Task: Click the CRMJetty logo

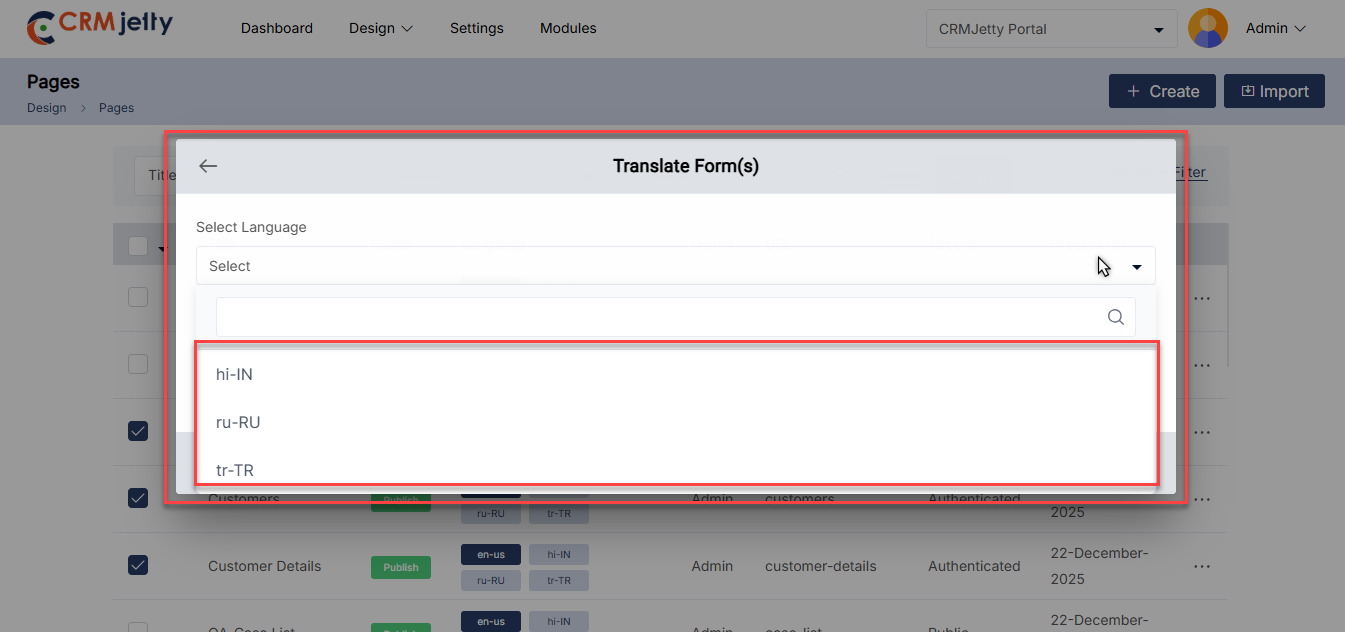Action: (99, 27)
